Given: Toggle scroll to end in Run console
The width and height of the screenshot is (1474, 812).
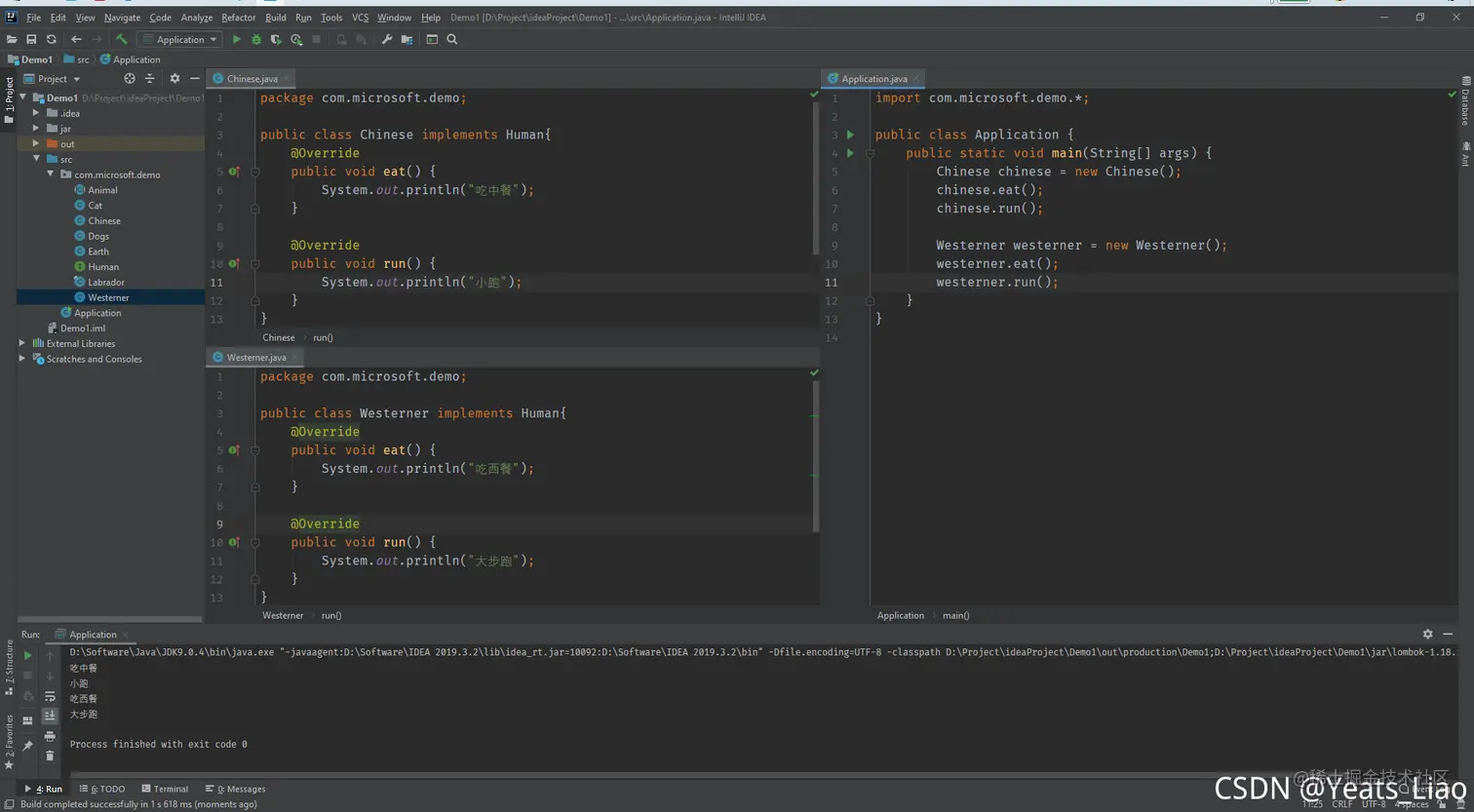Looking at the screenshot, I should [50, 716].
